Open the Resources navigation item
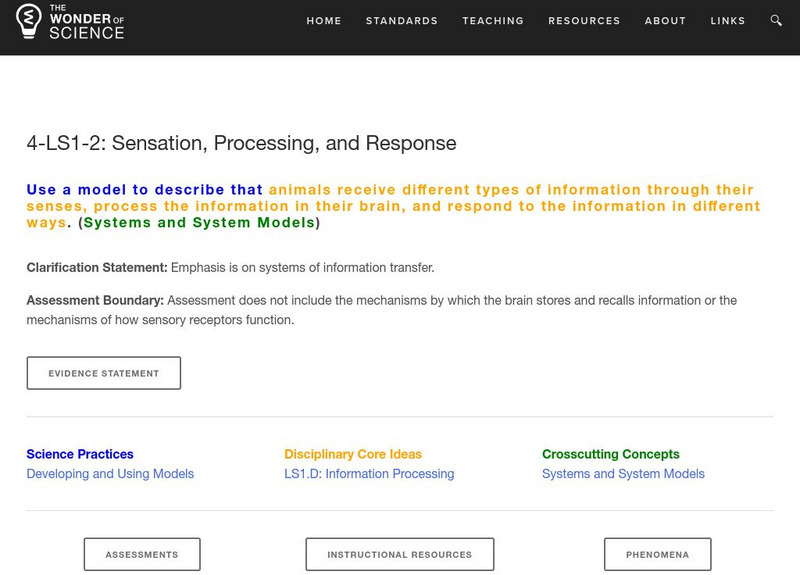 [x=584, y=21]
